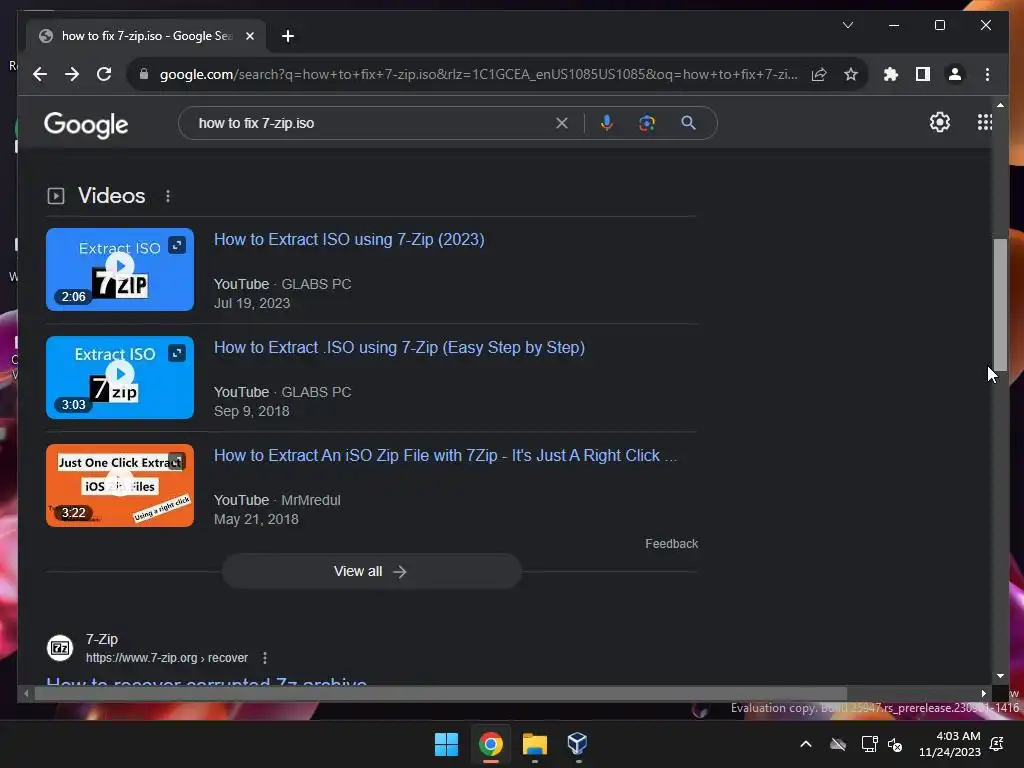Show hidden system tray icons
The image size is (1024, 768).
(x=806, y=744)
